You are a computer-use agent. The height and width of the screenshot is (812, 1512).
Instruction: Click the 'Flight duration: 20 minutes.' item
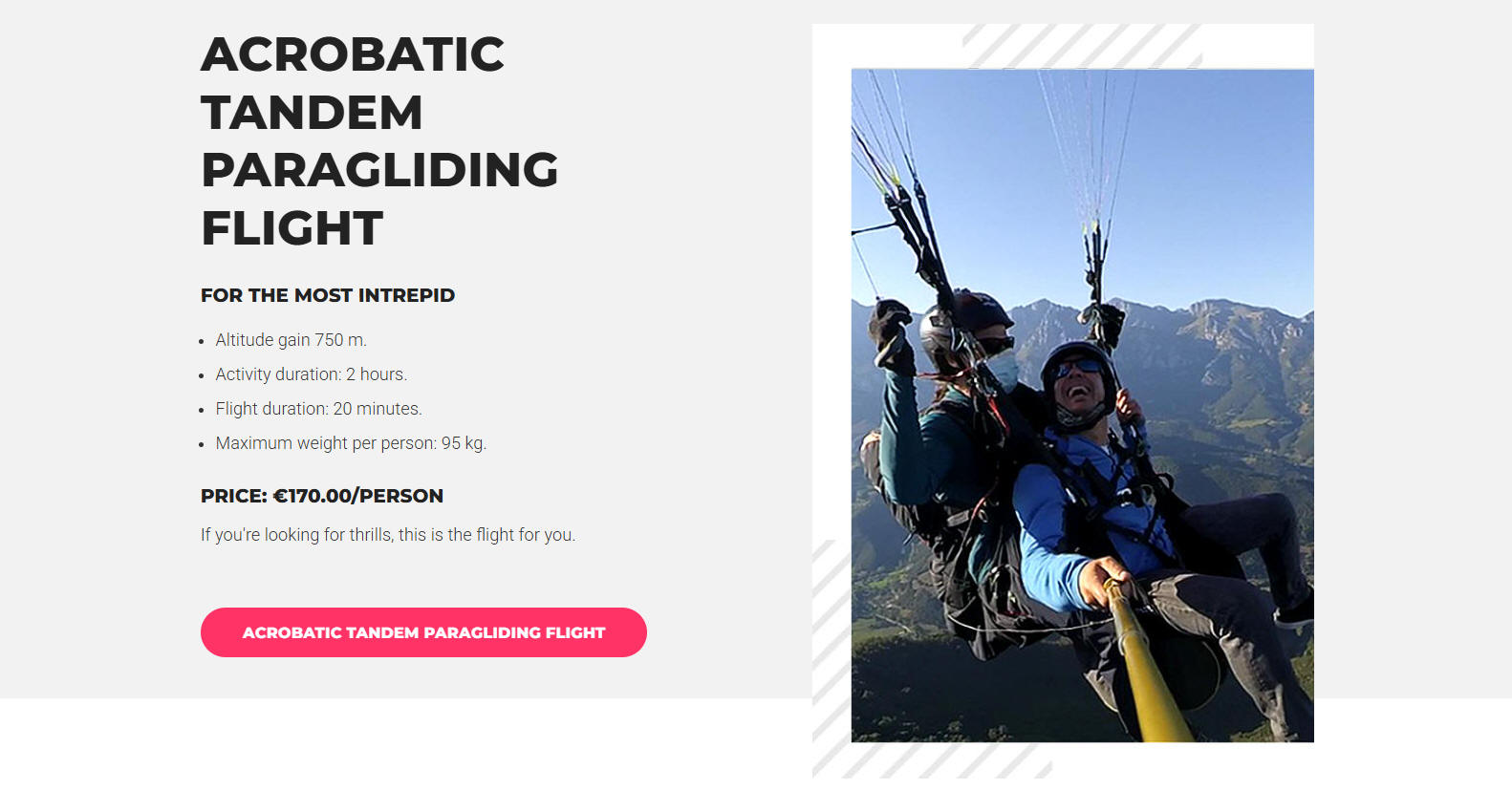(x=318, y=409)
